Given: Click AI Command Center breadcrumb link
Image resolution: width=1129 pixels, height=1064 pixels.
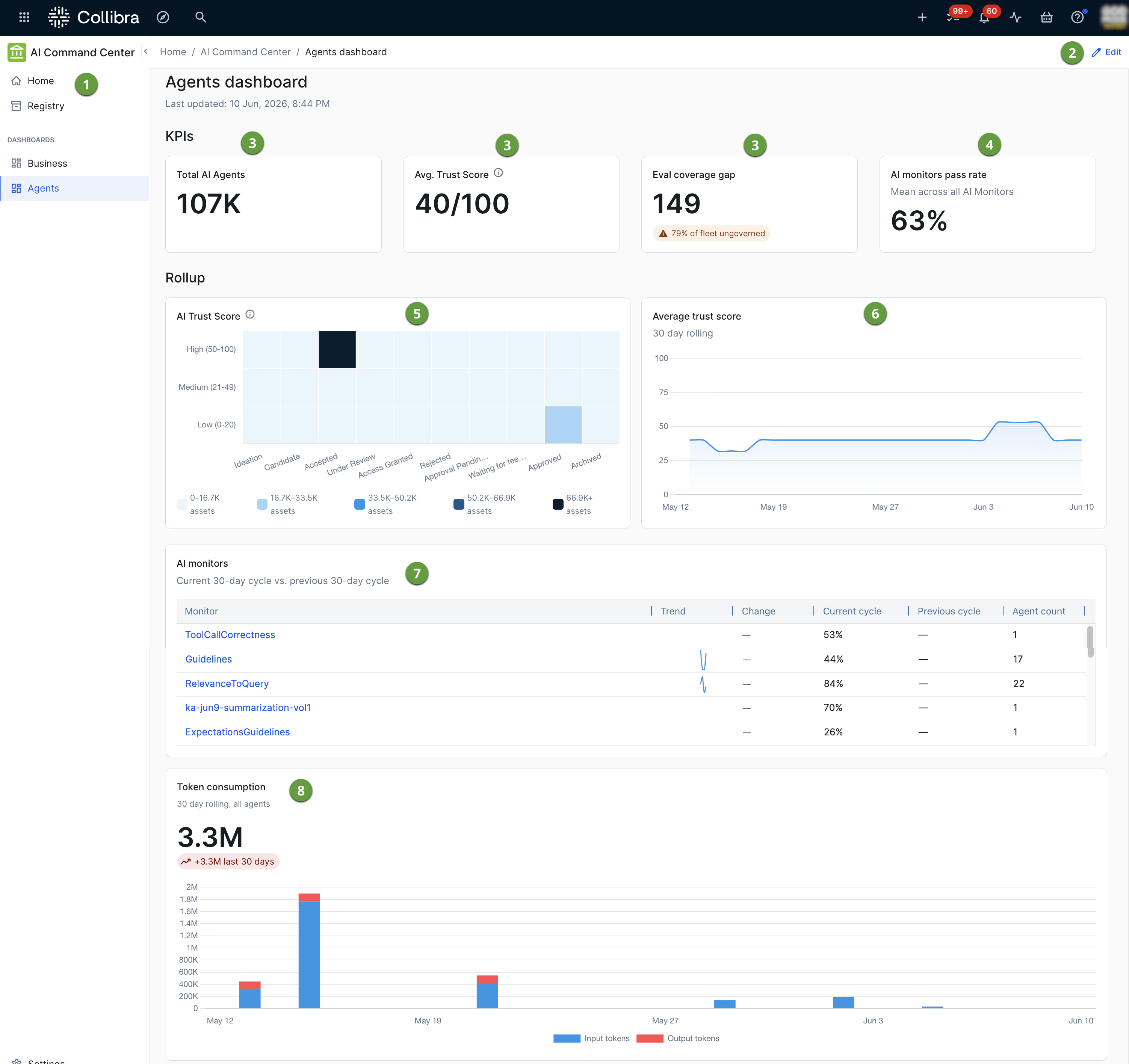Looking at the screenshot, I should tap(245, 52).
